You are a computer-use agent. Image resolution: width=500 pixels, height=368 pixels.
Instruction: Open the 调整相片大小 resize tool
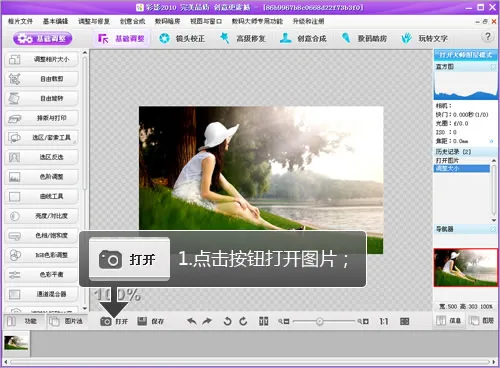point(42,59)
